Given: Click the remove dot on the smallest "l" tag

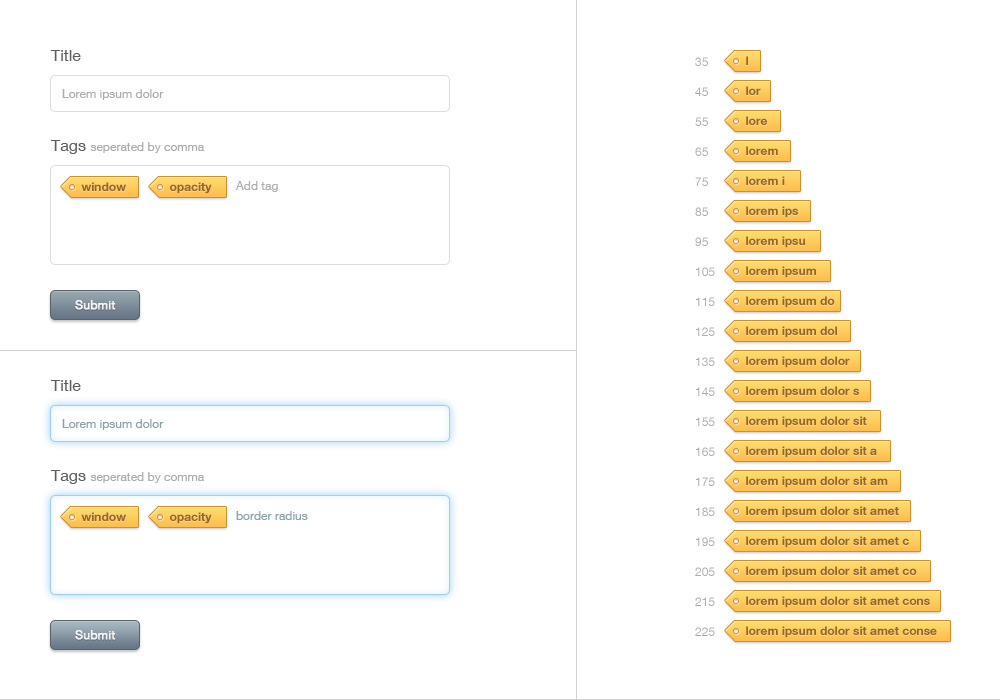Looking at the screenshot, I should (736, 61).
